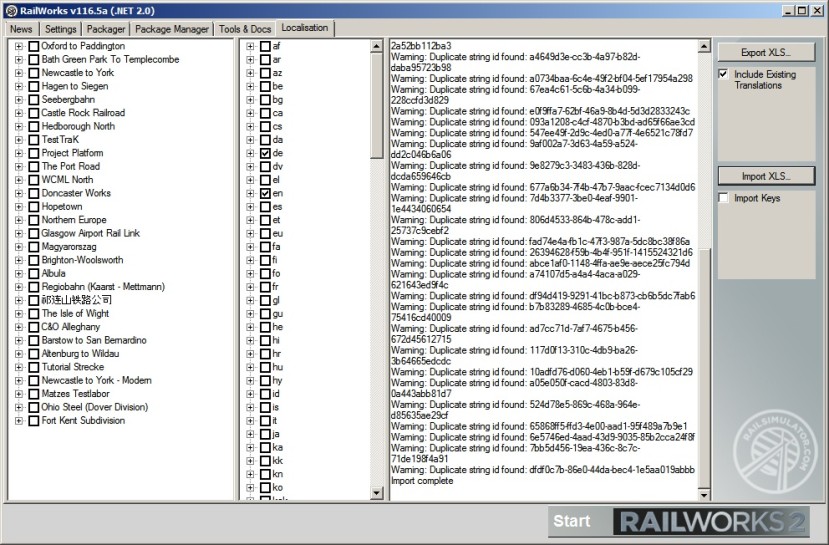The image size is (829, 545).
Task: Select Tutorial Strecke route
Action: (x=72, y=367)
